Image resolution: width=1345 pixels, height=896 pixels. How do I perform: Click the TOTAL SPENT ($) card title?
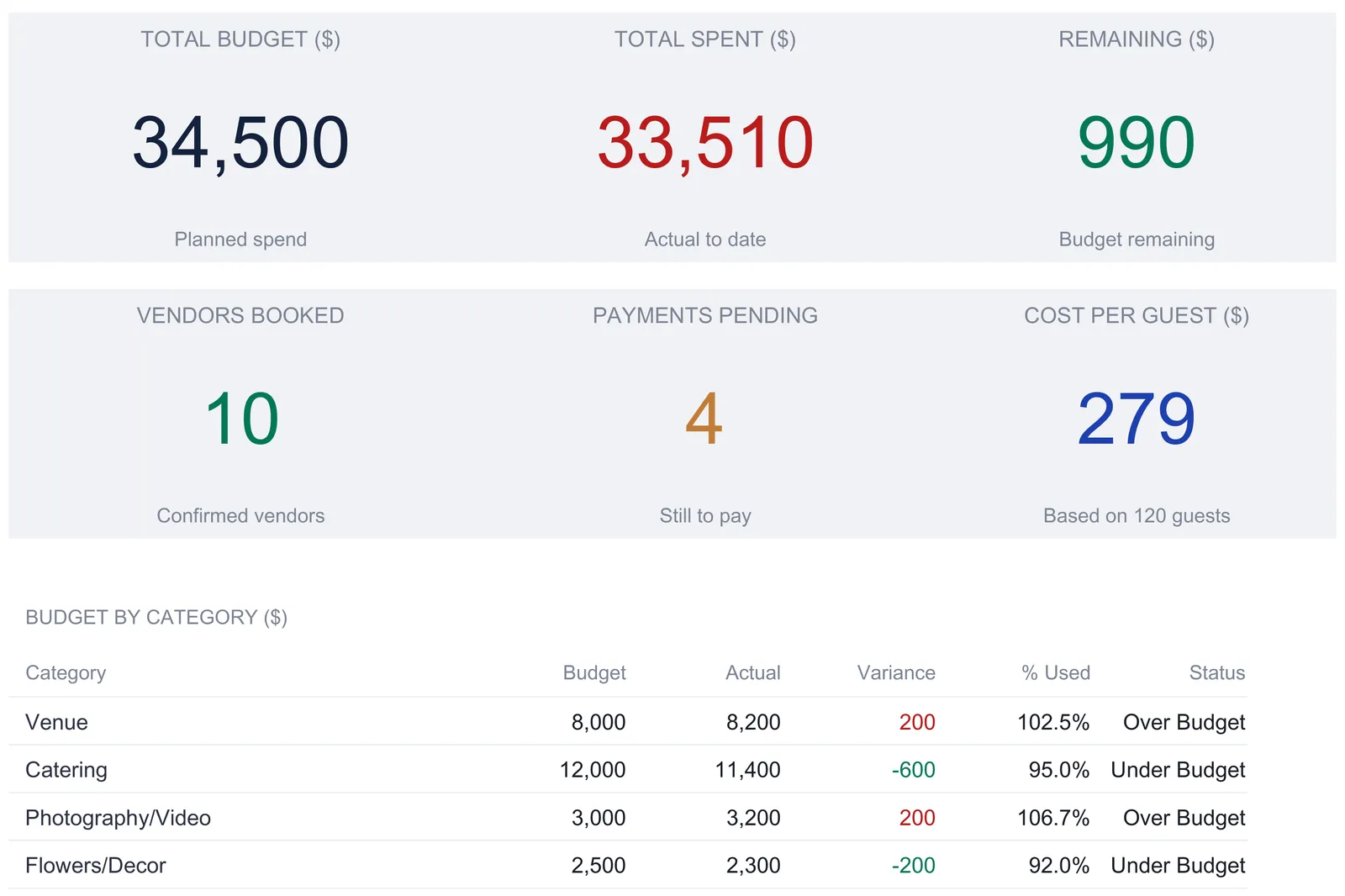705,40
